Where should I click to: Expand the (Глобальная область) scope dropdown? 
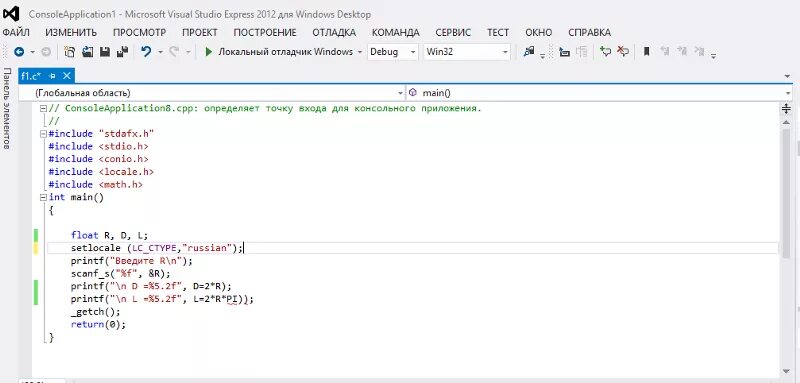pos(401,93)
